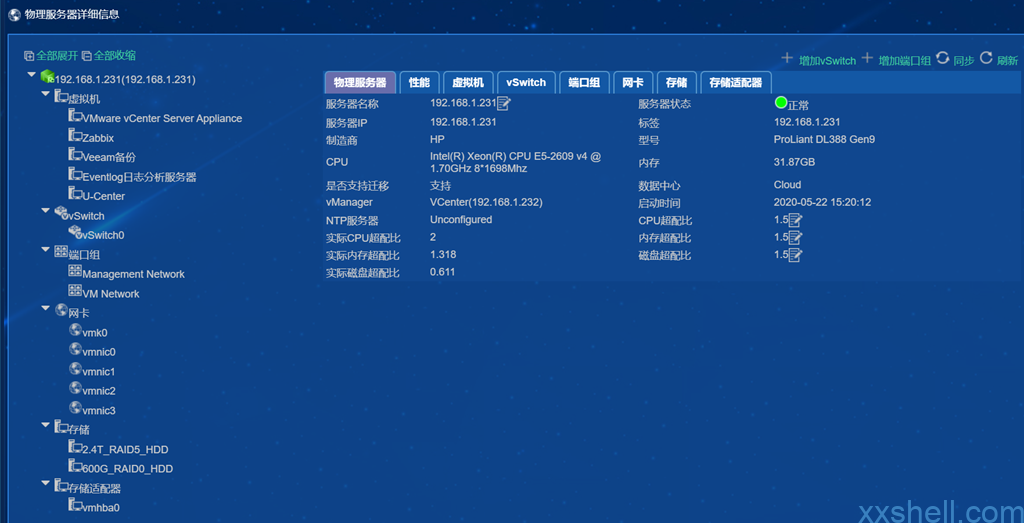Image resolution: width=1024 pixels, height=523 pixels.
Task: Click the 全部展开 link
Action: click(57, 56)
